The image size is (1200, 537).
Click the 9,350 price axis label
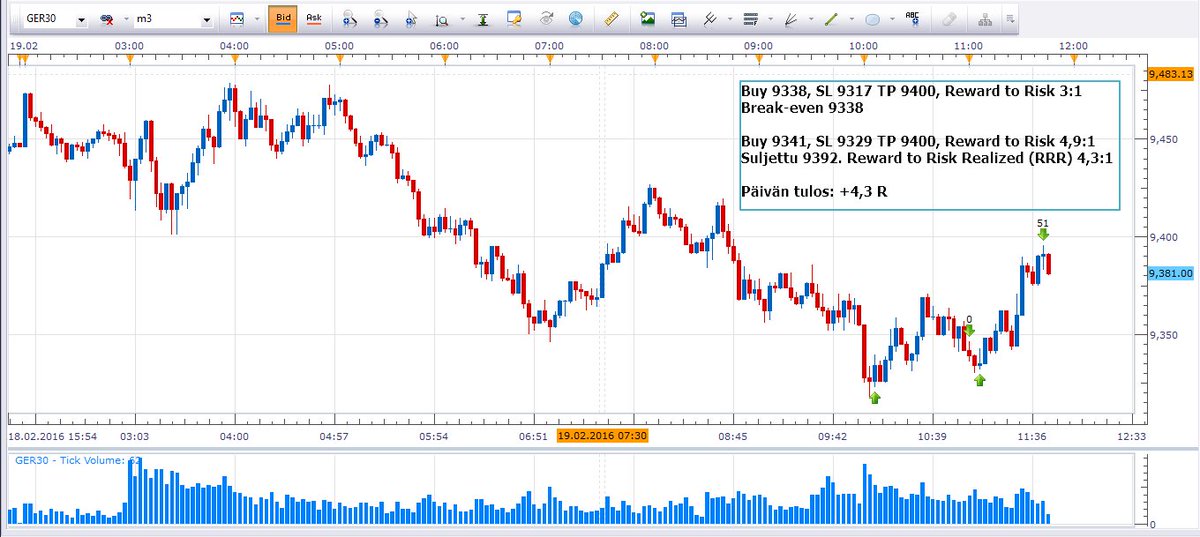pyautogui.click(x=1161, y=335)
